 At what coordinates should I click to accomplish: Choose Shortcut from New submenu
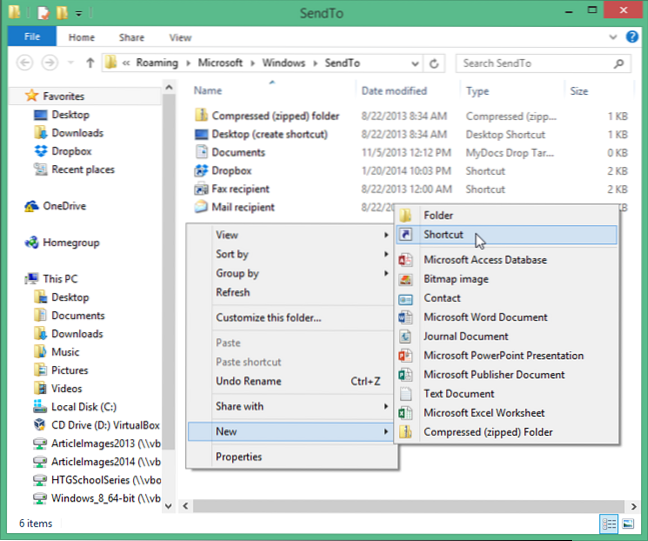pyautogui.click(x=443, y=234)
